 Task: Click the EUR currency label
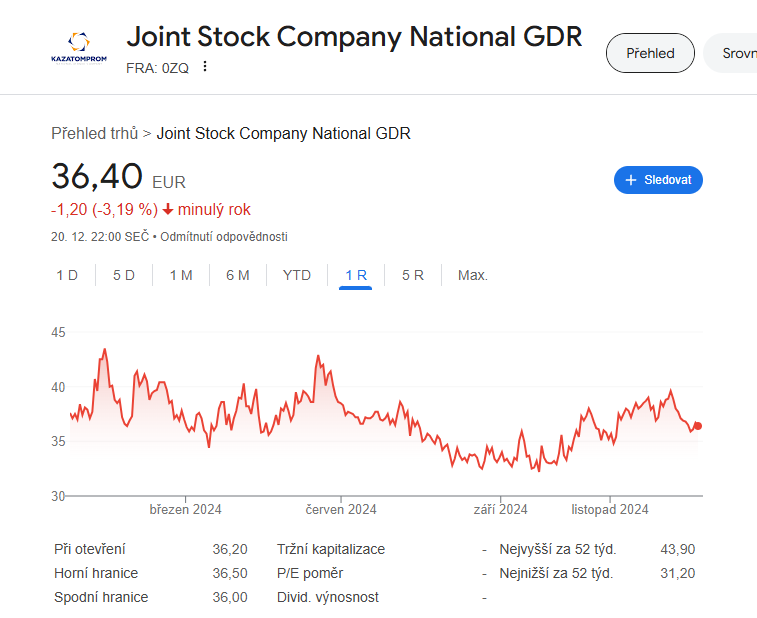click(169, 183)
